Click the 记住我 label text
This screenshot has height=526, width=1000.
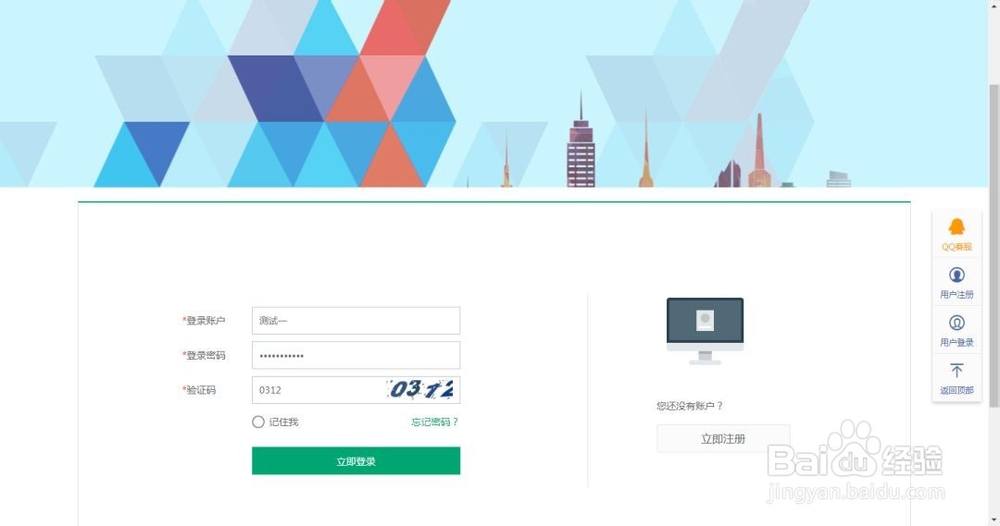pos(283,422)
